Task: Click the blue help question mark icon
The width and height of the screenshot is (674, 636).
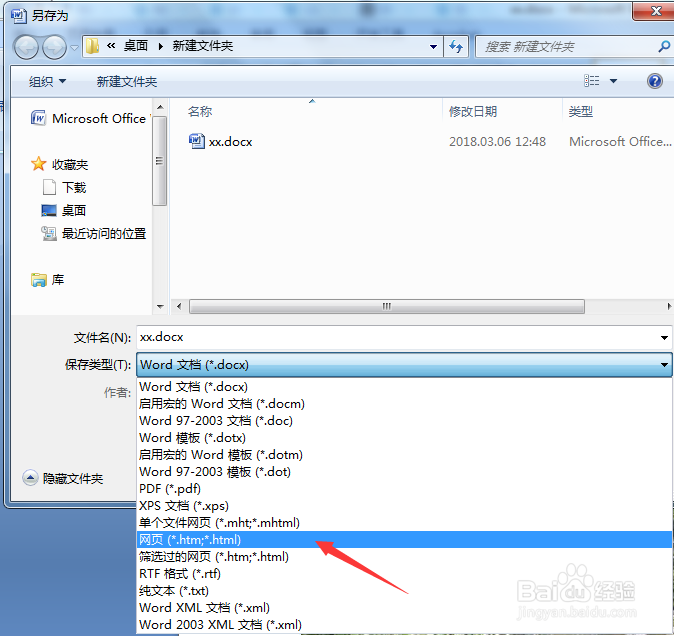Action: 655,81
